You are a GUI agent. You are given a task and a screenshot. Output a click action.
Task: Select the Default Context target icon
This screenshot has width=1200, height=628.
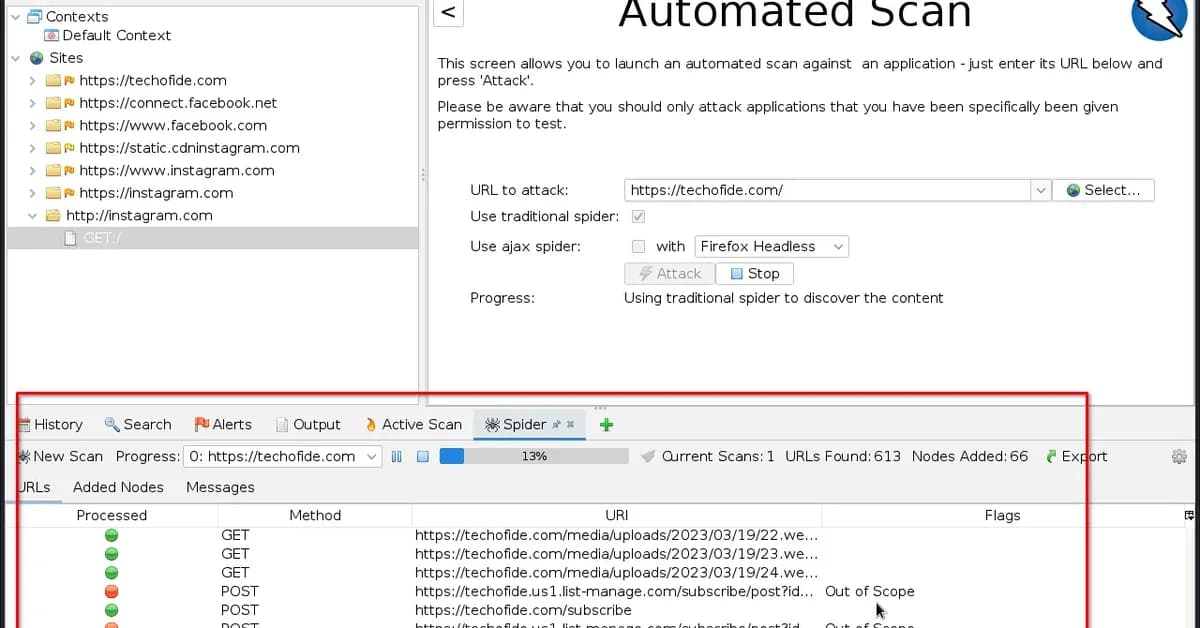pos(52,35)
